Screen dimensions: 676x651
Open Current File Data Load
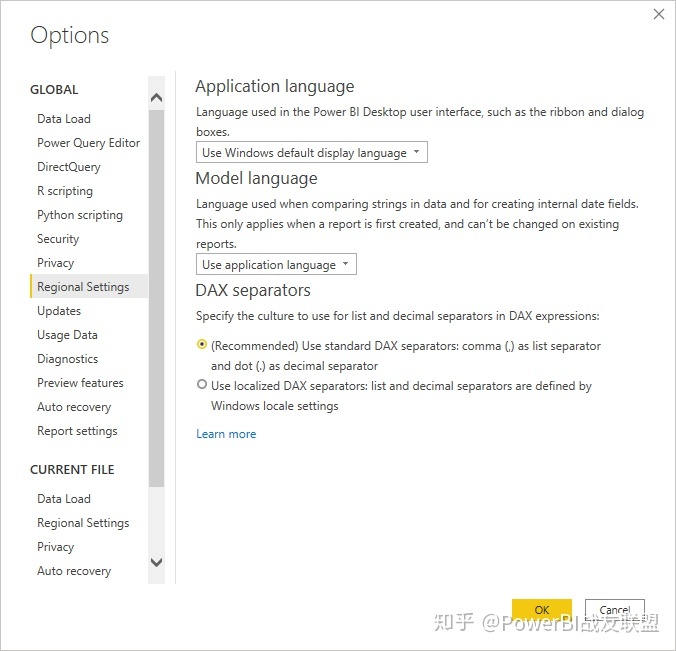click(x=64, y=499)
